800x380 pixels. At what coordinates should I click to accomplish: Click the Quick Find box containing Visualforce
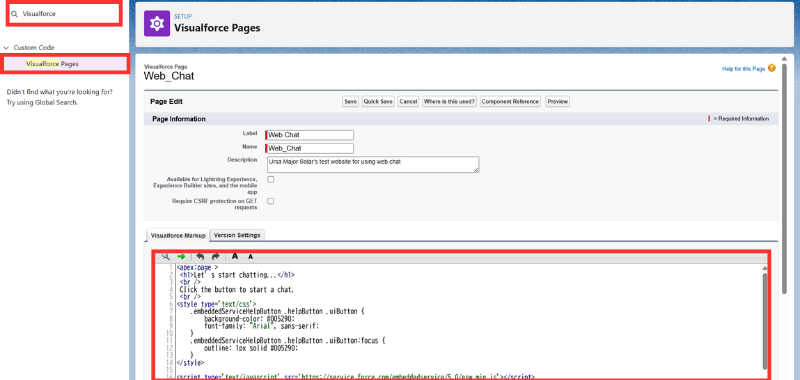[64, 14]
